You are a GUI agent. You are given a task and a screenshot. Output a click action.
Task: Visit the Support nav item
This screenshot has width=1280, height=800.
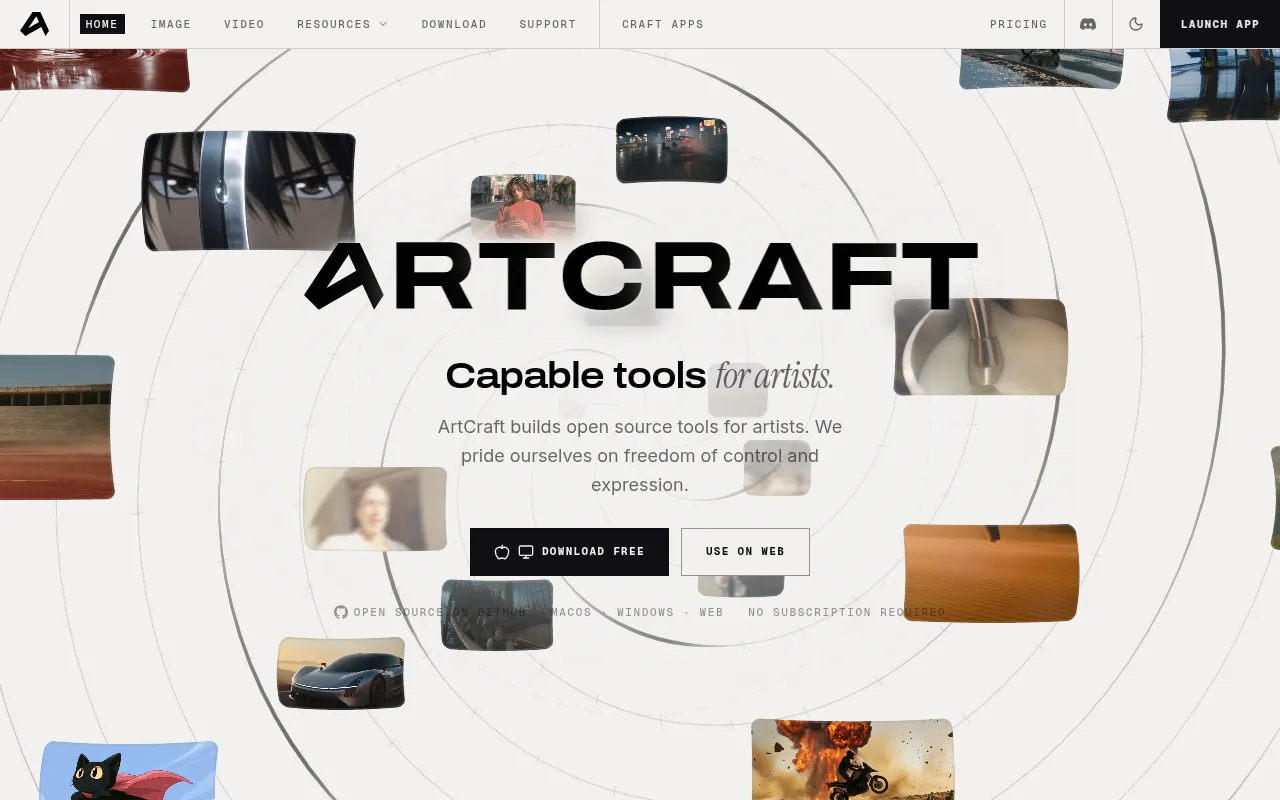[548, 24]
